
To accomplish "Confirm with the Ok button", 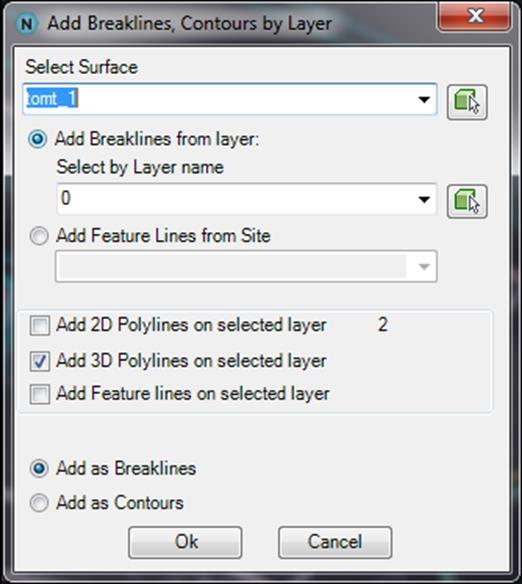I will coord(185,542).
